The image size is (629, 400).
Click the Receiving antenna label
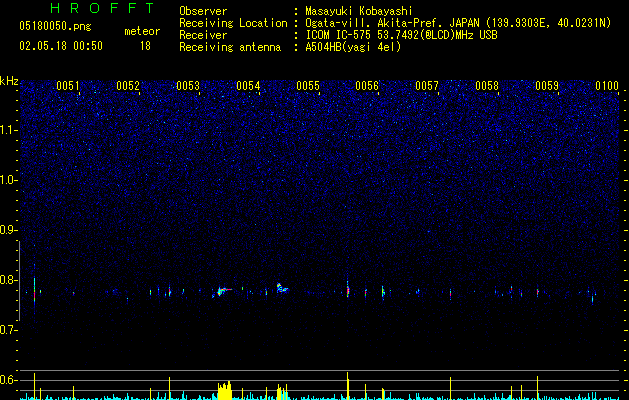pyautogui.click(x=230, y=47)
